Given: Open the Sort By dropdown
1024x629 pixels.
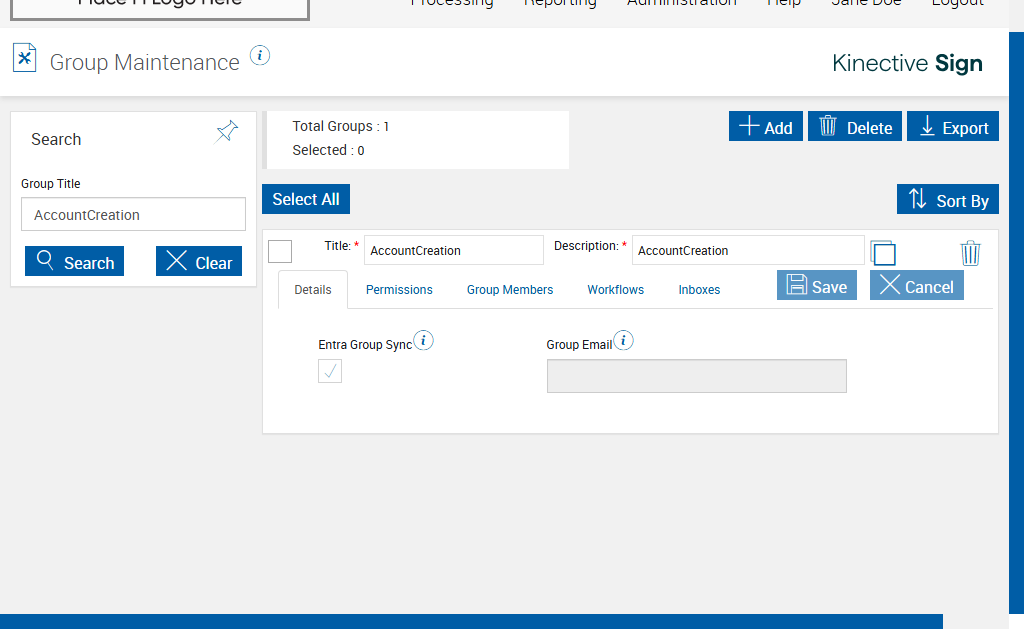Looking at the screenshot, I should pyautogui.click(x=948, y=199).
